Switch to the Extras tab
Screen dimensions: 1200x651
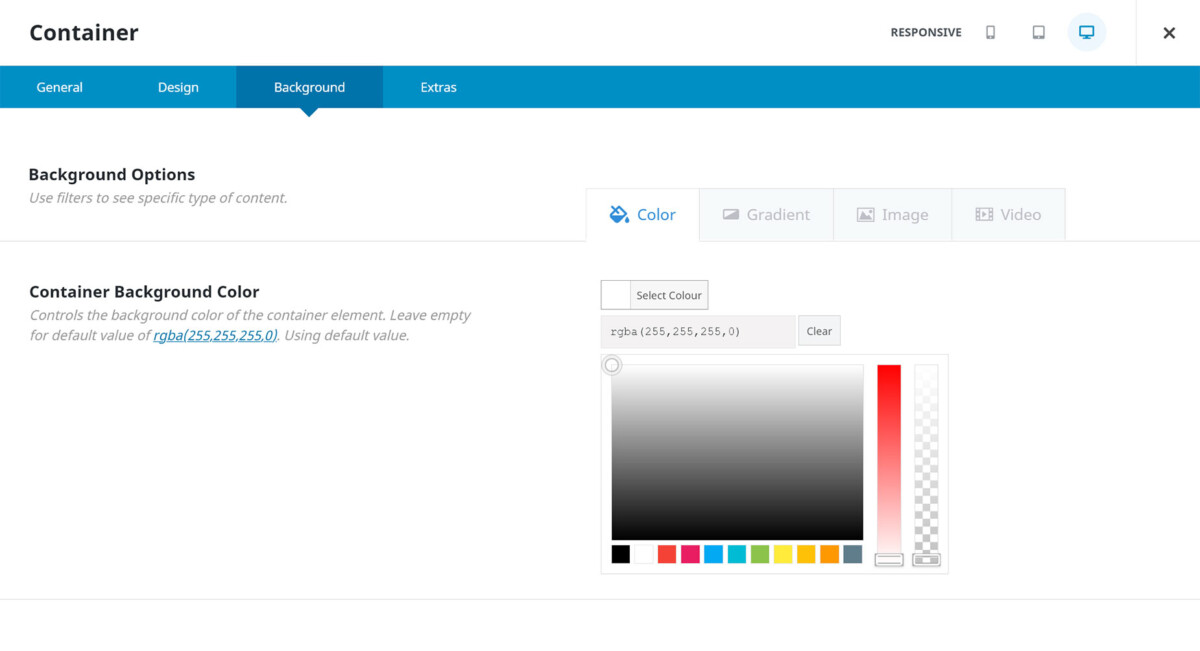[438, 87]
